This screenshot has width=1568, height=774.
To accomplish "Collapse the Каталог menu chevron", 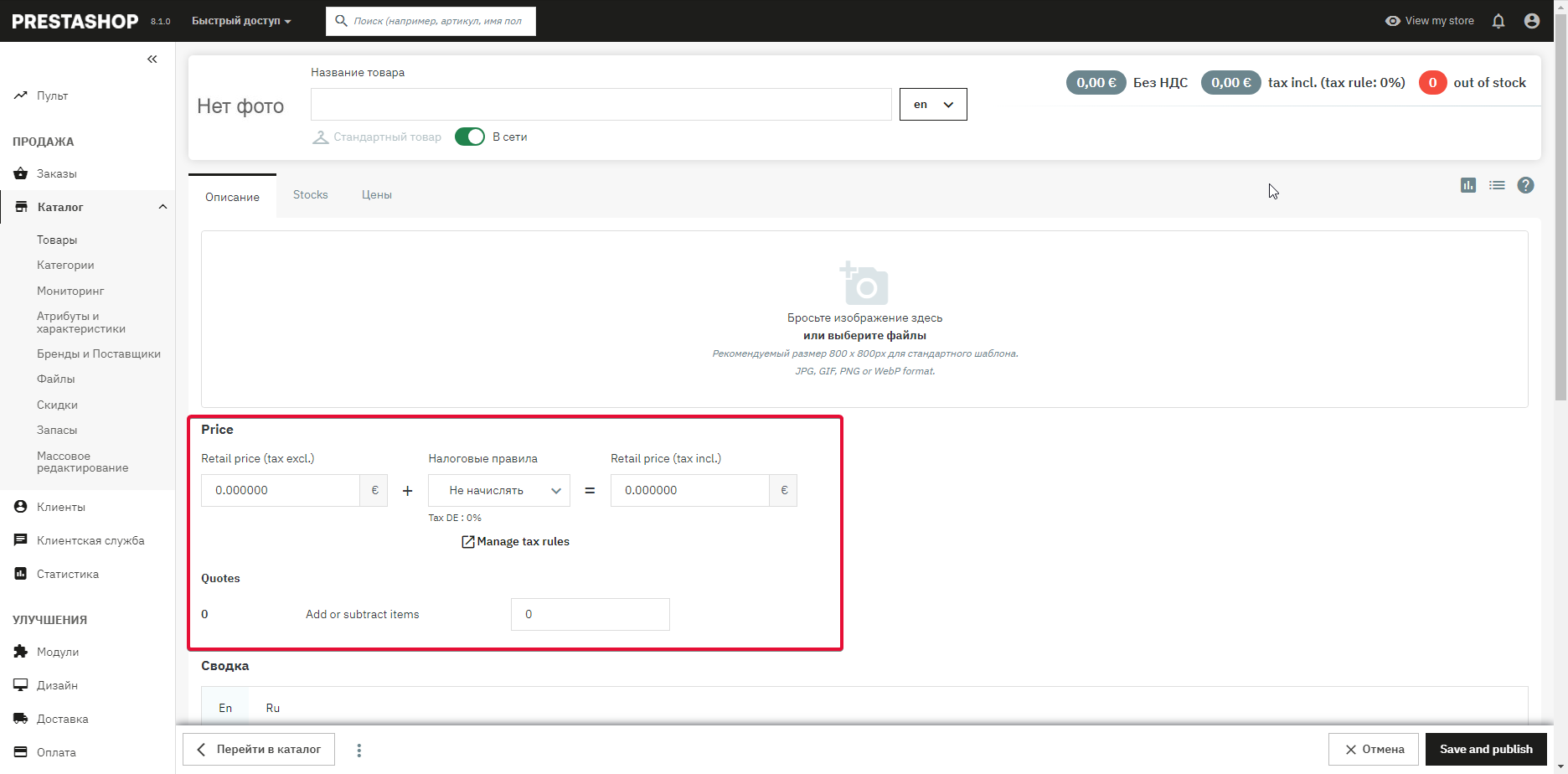I will click(162, 207).
